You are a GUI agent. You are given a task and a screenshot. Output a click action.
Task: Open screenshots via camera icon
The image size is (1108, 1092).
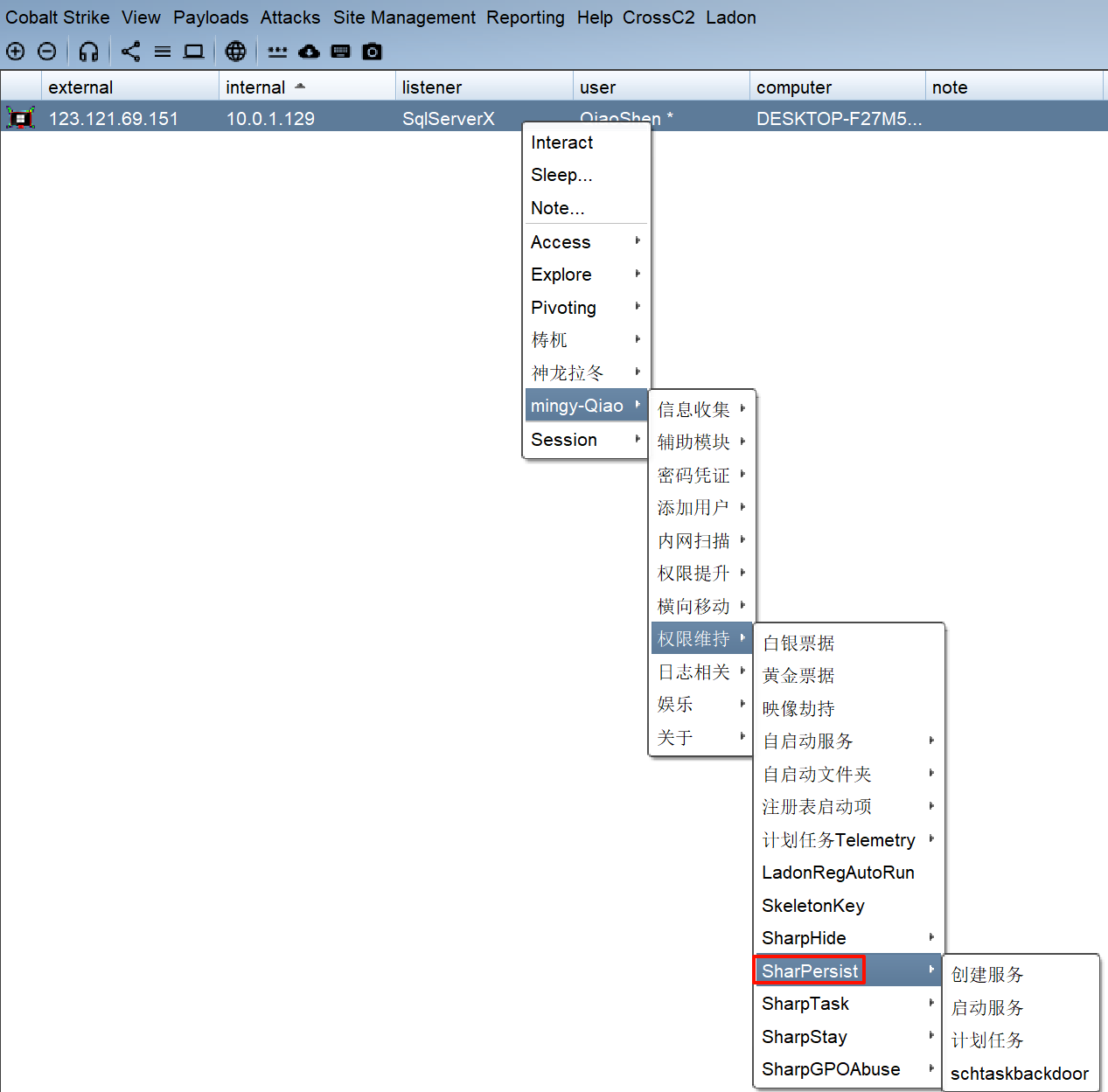pyautogui.click(x=373, y=52)
